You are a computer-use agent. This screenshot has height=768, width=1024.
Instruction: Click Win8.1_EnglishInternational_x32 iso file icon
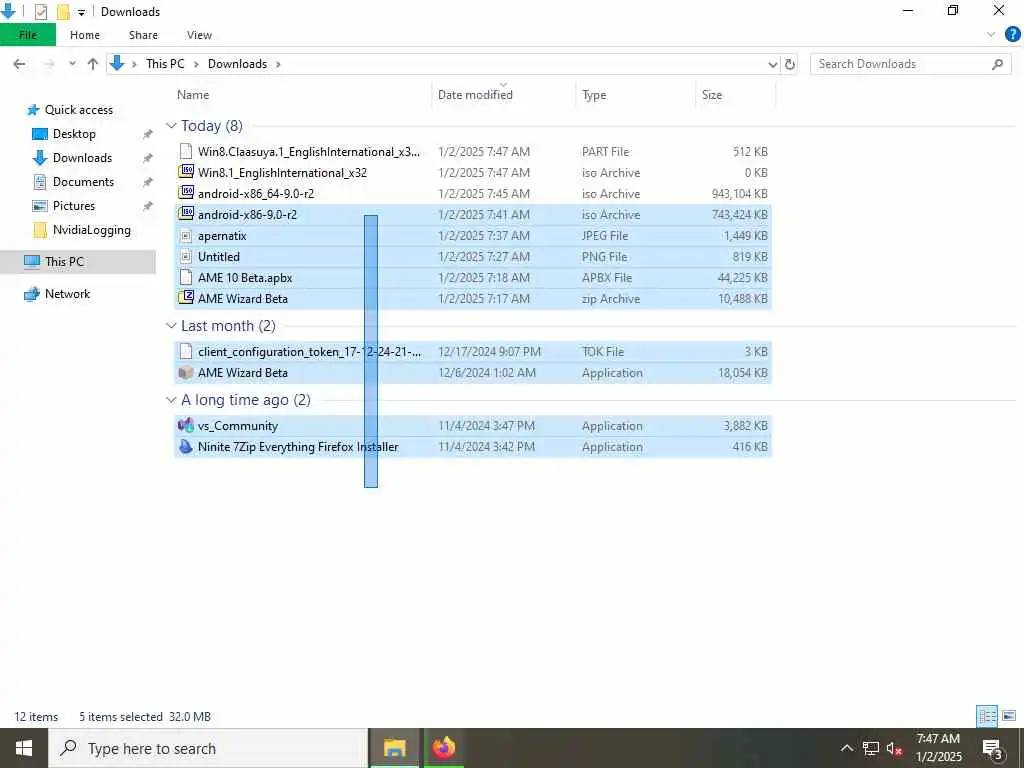tap(186, 172)
